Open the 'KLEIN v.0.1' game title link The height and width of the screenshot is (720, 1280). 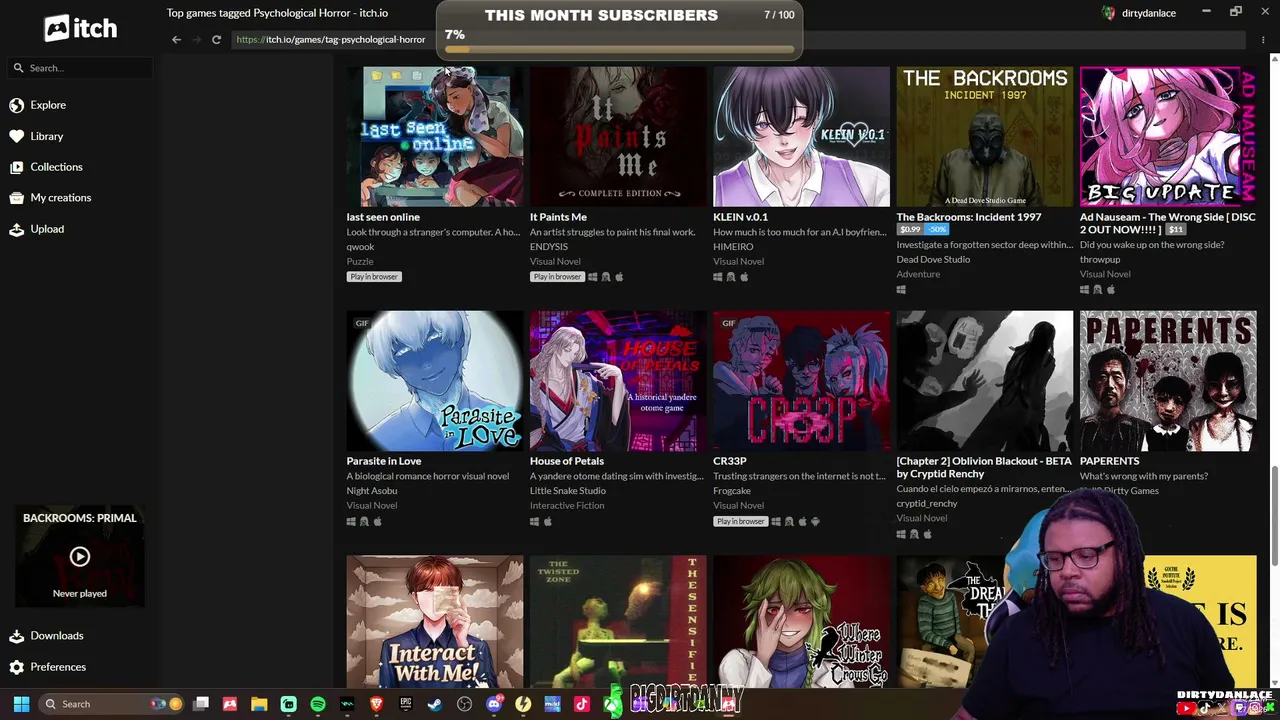741,217
